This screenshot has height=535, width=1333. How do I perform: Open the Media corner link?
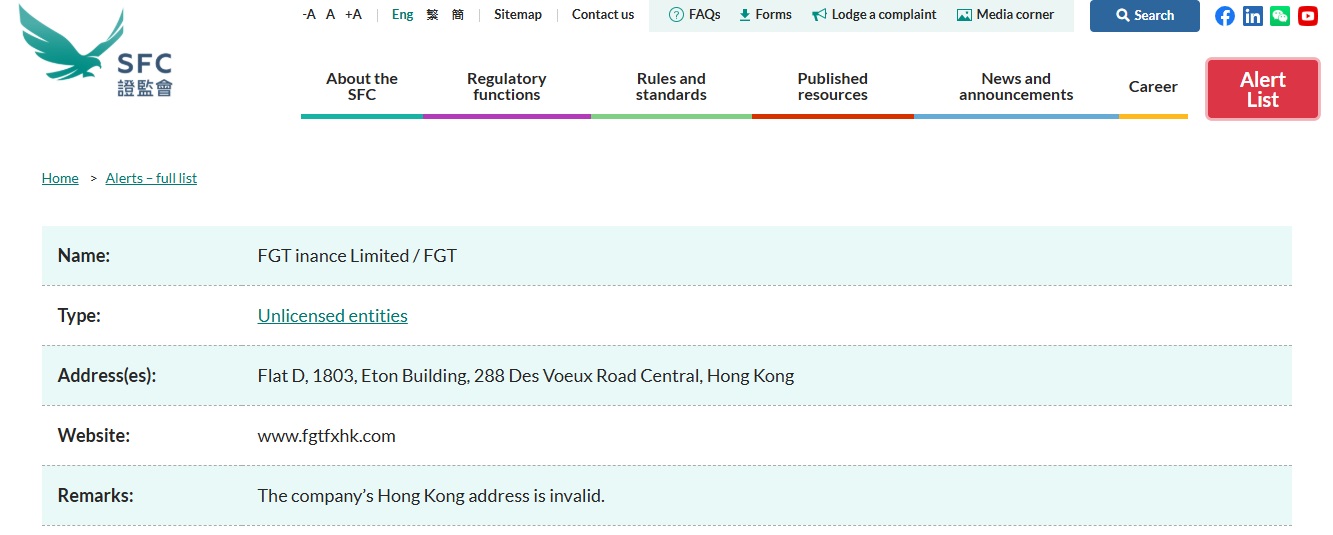point(1005,15)
